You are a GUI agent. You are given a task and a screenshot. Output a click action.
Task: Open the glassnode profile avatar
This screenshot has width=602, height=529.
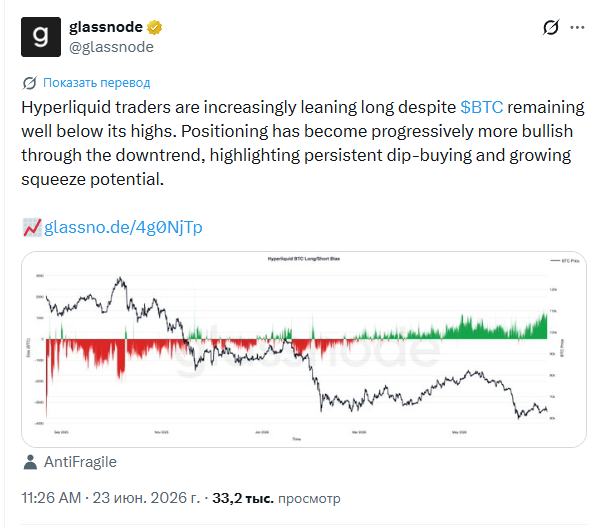(x=41, y=37)
